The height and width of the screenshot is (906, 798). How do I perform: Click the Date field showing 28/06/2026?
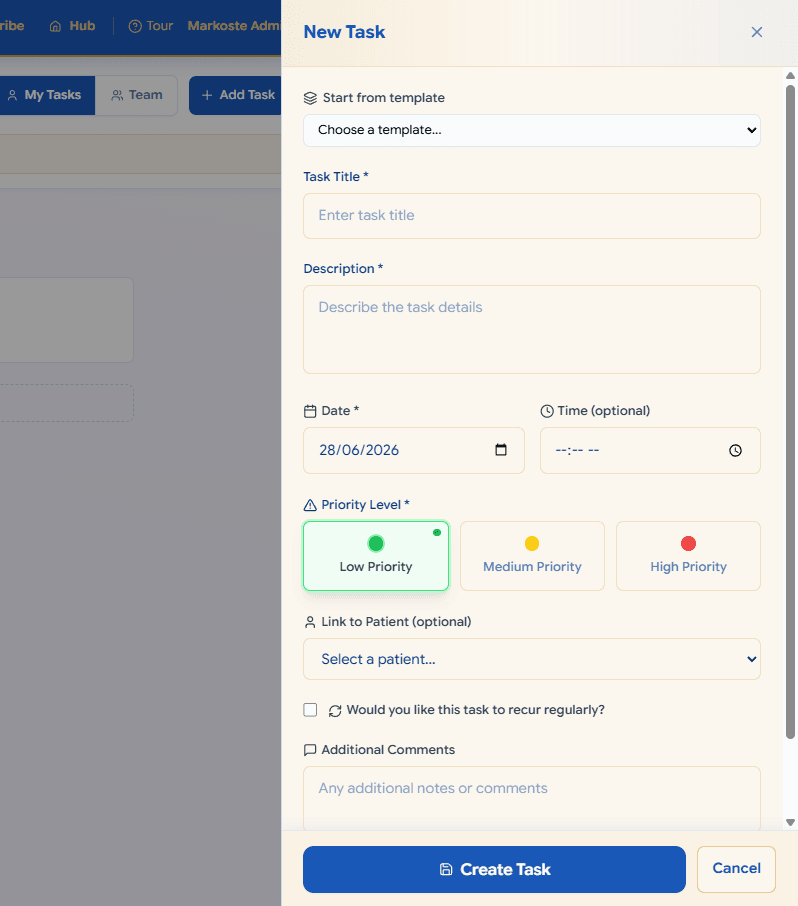tap(414, 450)
